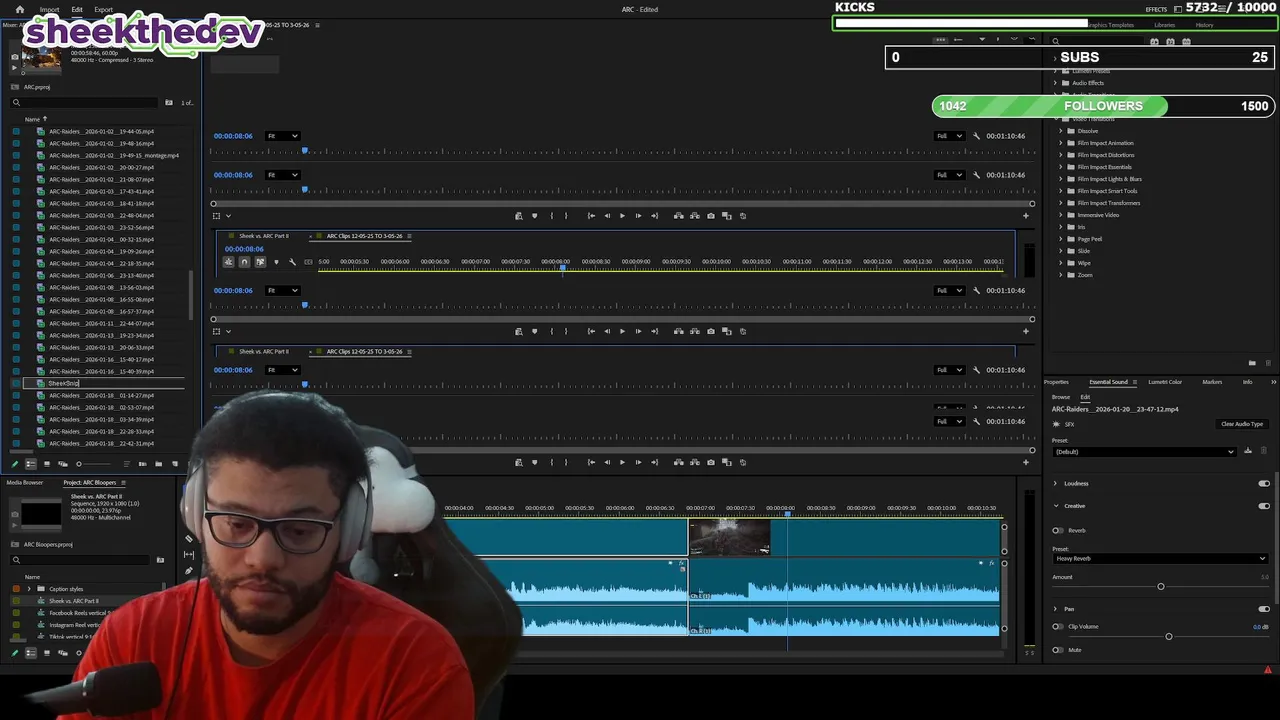Click Play in transport bar above bottom timeline
1280x720 pixels.
(622, 462)
